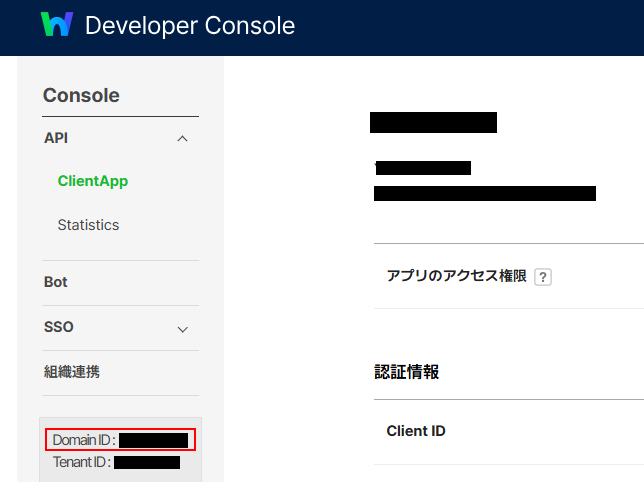Viewport: 644px width, 482px height.
Task: Select Bot in the sidebar
Action: pos(56,282)
